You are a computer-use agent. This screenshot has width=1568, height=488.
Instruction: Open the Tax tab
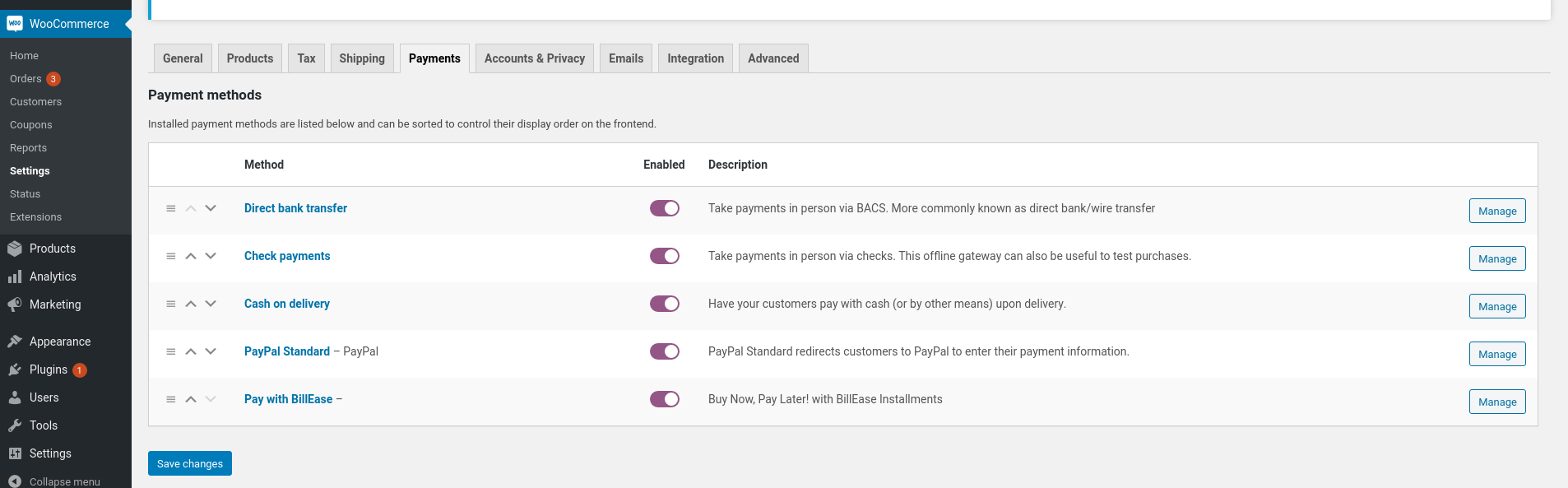(x=306, y=58)
